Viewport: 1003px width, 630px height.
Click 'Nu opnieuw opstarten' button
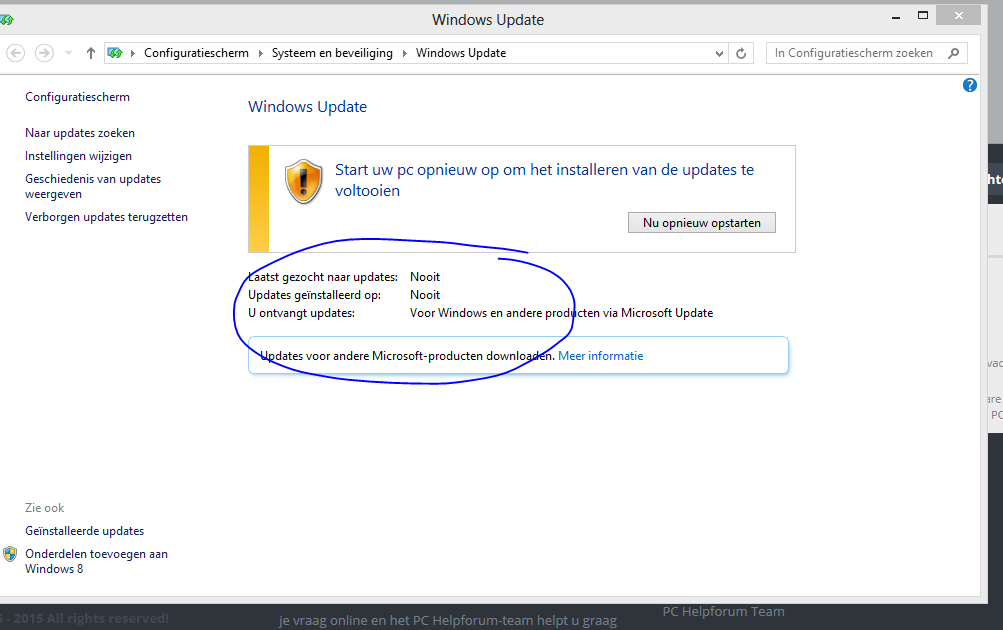702,223
